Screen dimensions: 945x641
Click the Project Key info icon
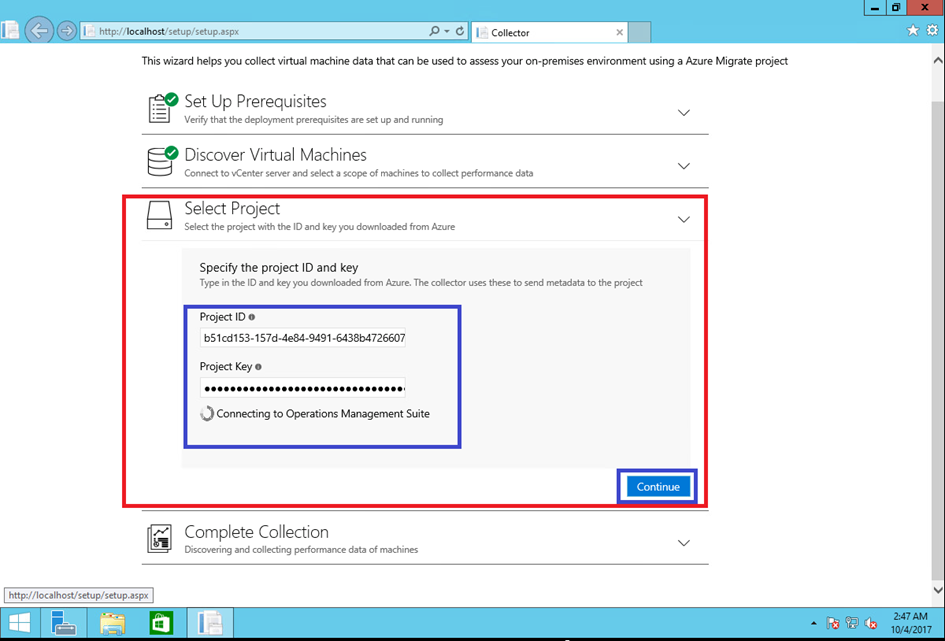(x=258, y=366)
